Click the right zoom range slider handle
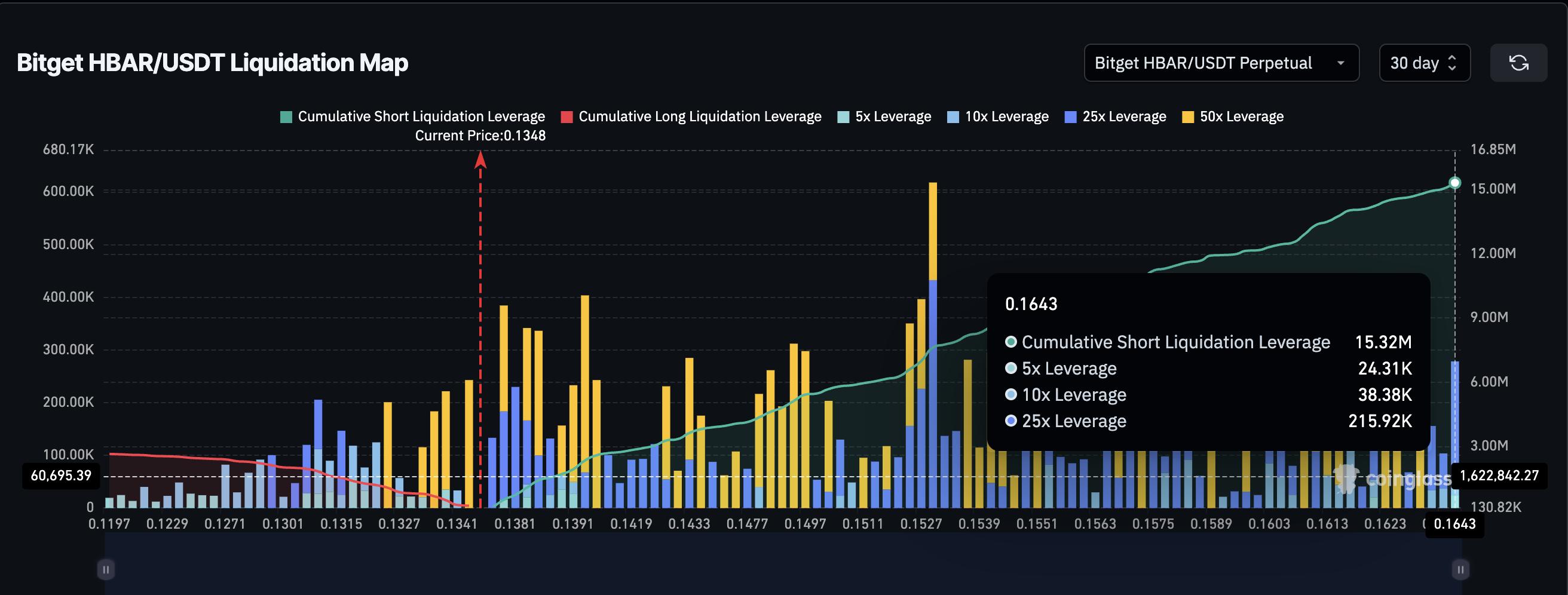Image resolution: width=1568 pixels, height=595 pixels. [x=1460, y=569]
